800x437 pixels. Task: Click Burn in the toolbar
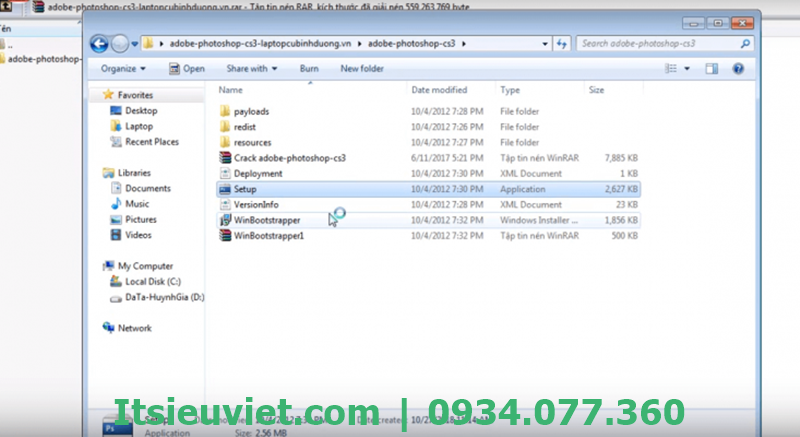tap(309, 68)
